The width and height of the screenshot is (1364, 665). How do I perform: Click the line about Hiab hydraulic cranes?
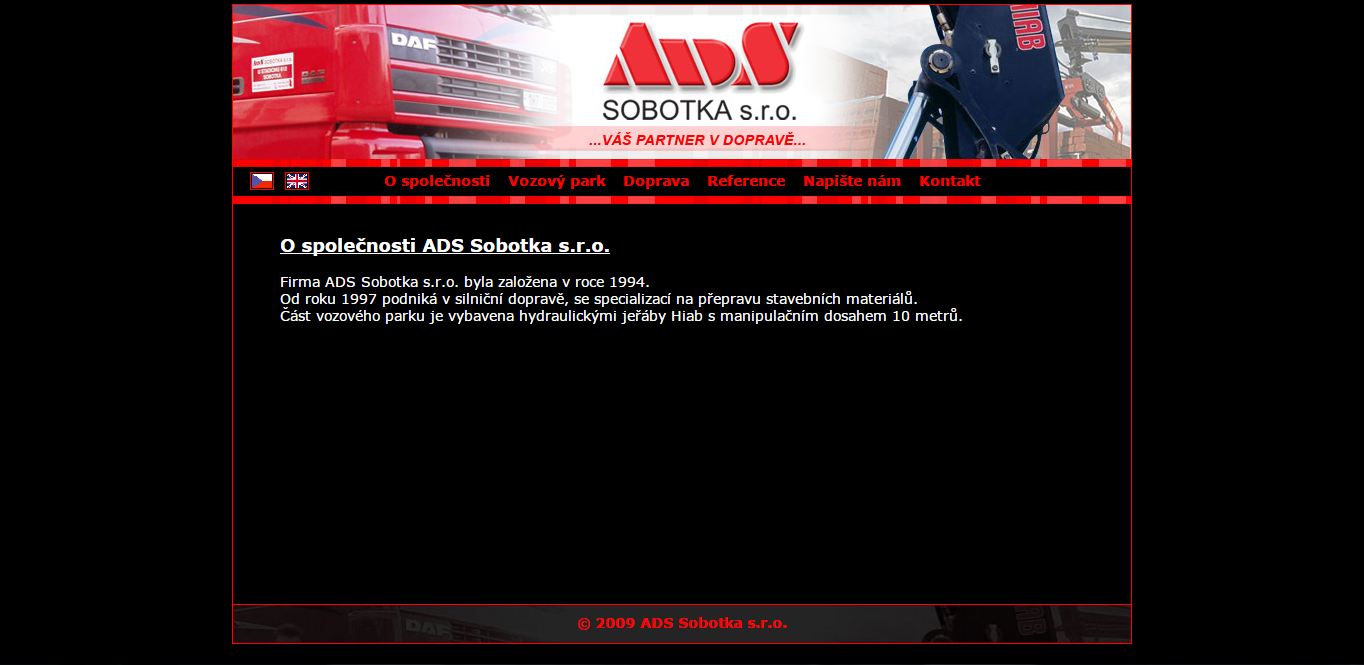click(x=621, y=316)
